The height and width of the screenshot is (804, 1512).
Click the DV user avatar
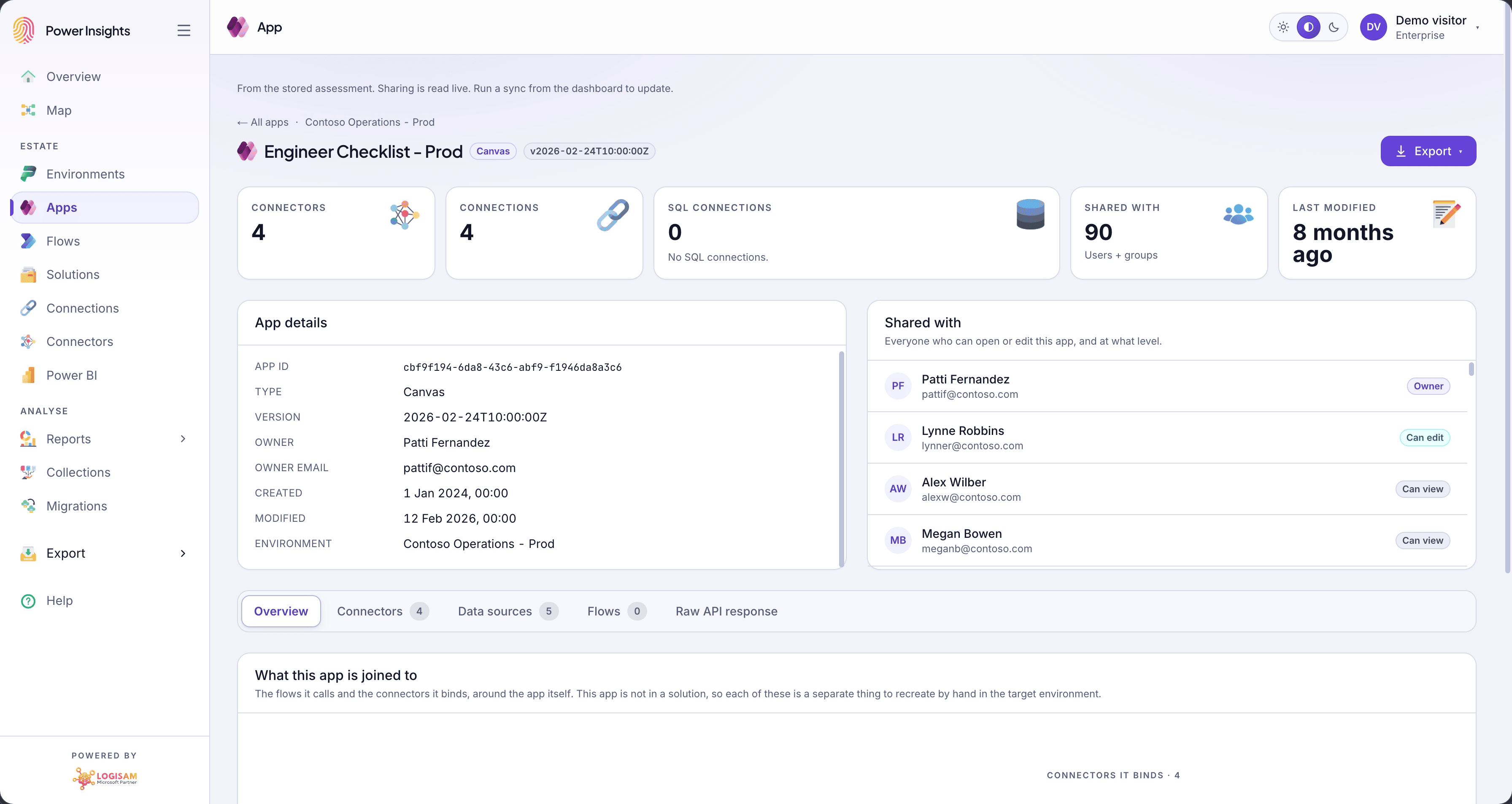(1373, 27)
